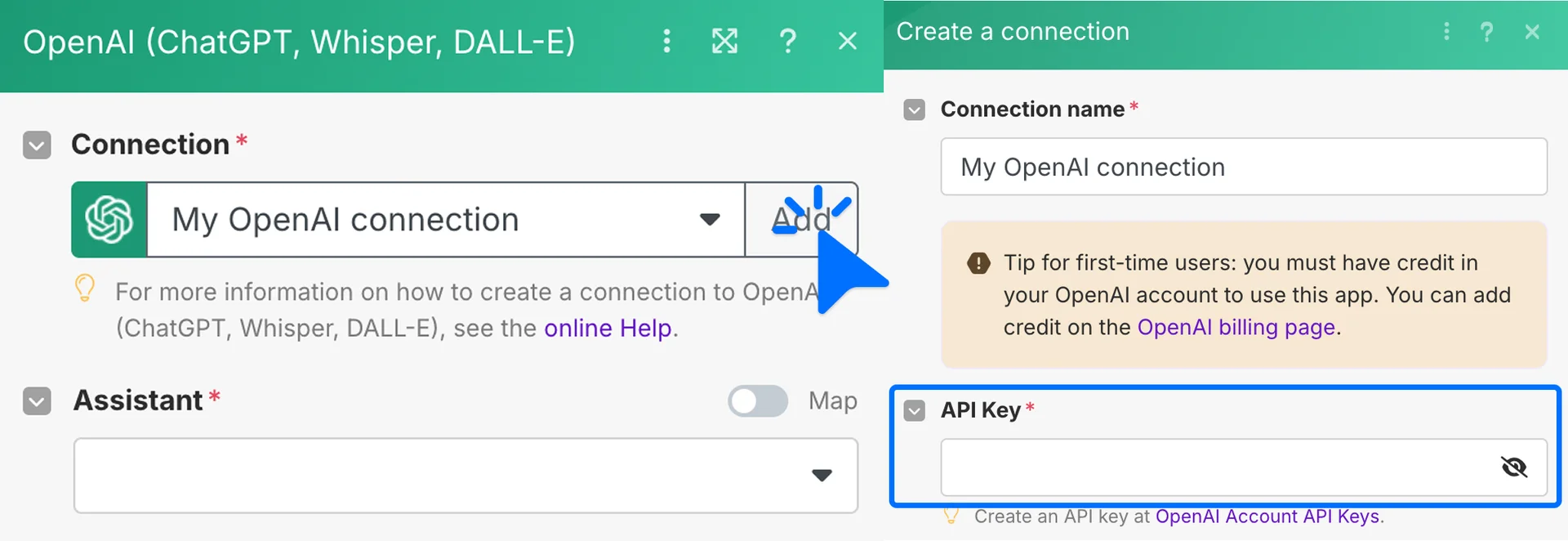This screenshot has width=1568, height=541.
Task: Click the OpenAI logo icon beside connection
Action: coord(109,220)
